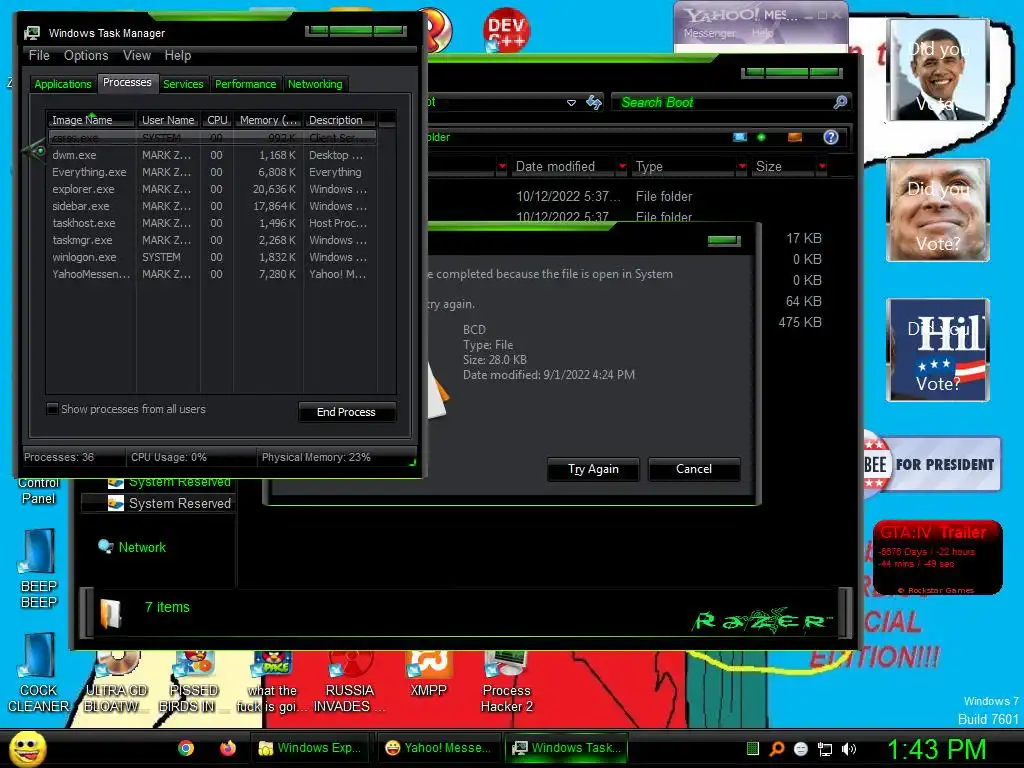Select the ULTRA CD BLOATW desktop icon
Image resolution: width=1024 pixels, height=768 pixels.
coord(116,682)
